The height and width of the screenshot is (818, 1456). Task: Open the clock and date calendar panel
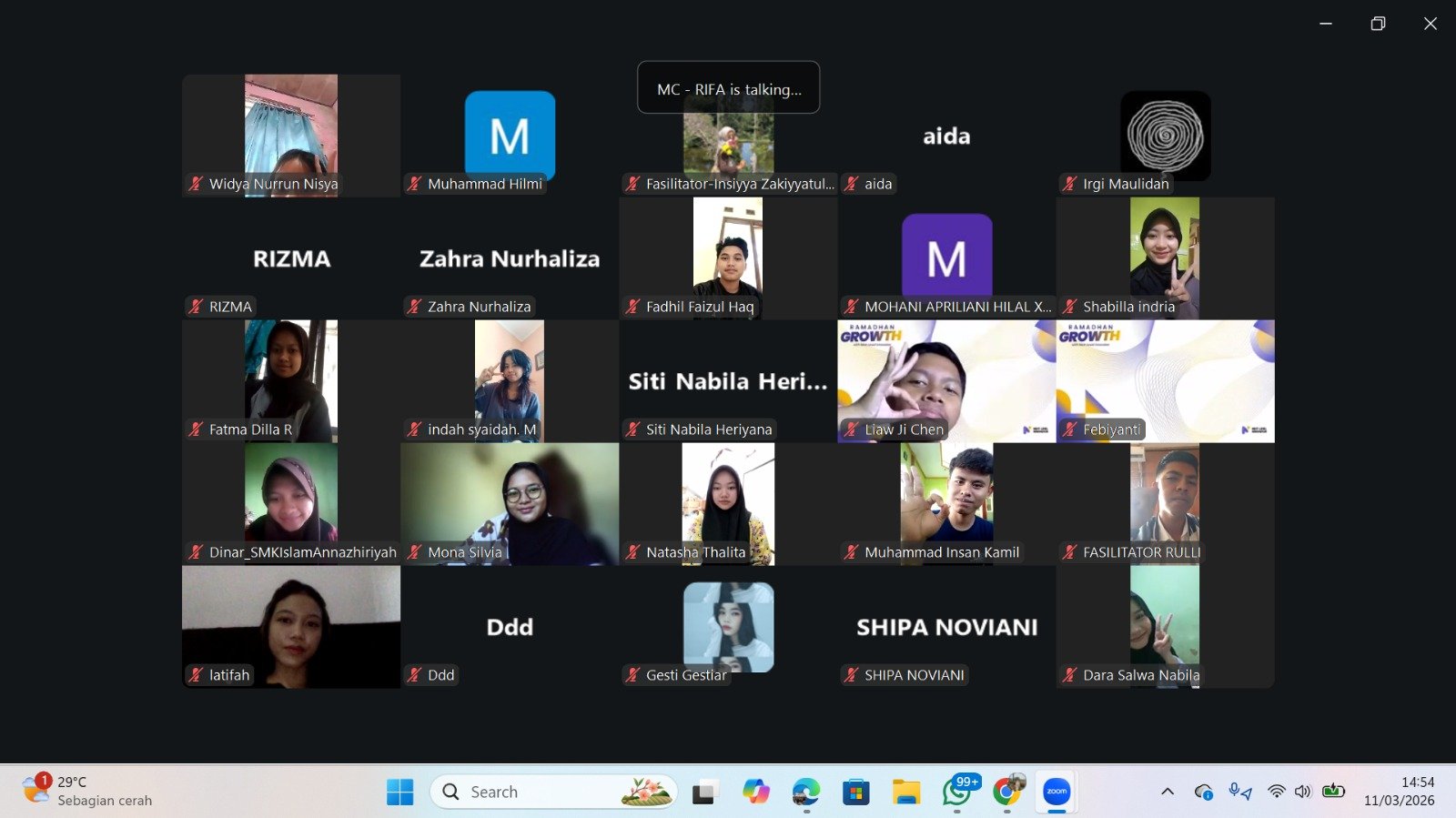pyautogui.click(x=1399, y=792)
